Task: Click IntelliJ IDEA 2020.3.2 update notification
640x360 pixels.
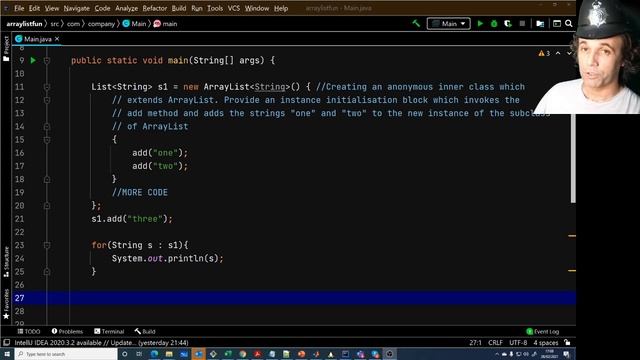Action: coord(101,343)
